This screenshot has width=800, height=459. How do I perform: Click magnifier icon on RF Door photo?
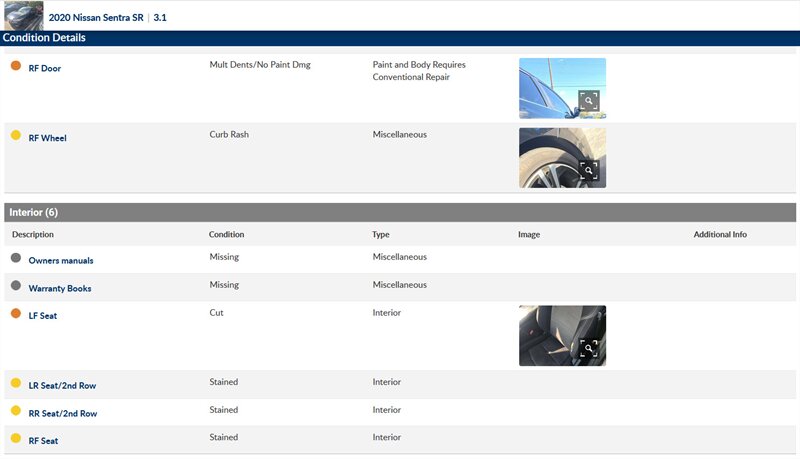pos(589,100)
